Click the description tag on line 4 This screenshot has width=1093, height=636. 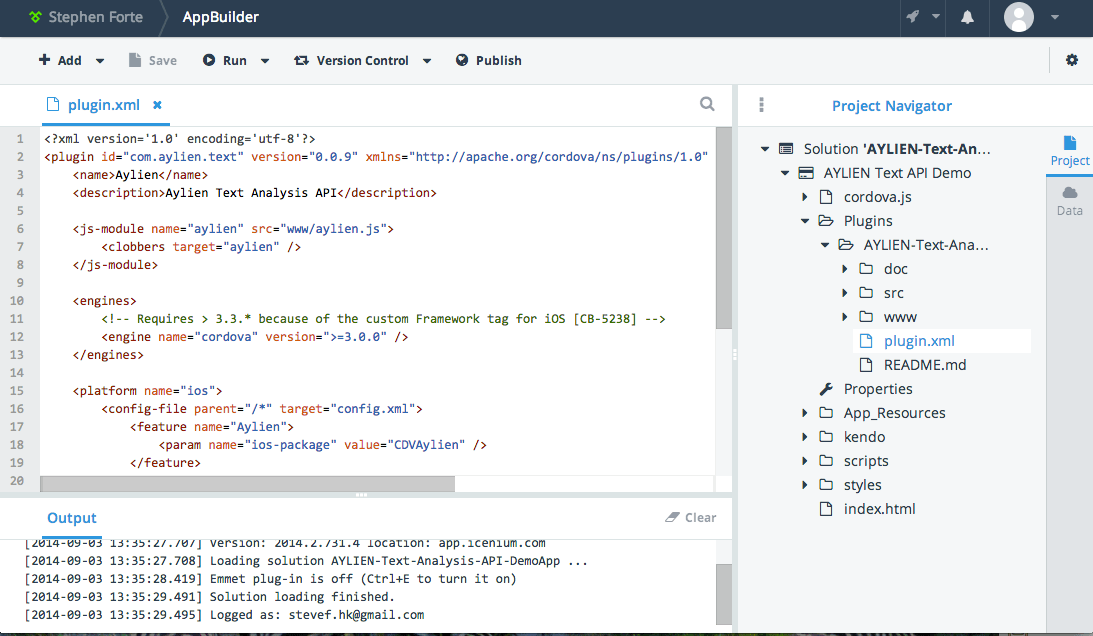tap(119, 192)
